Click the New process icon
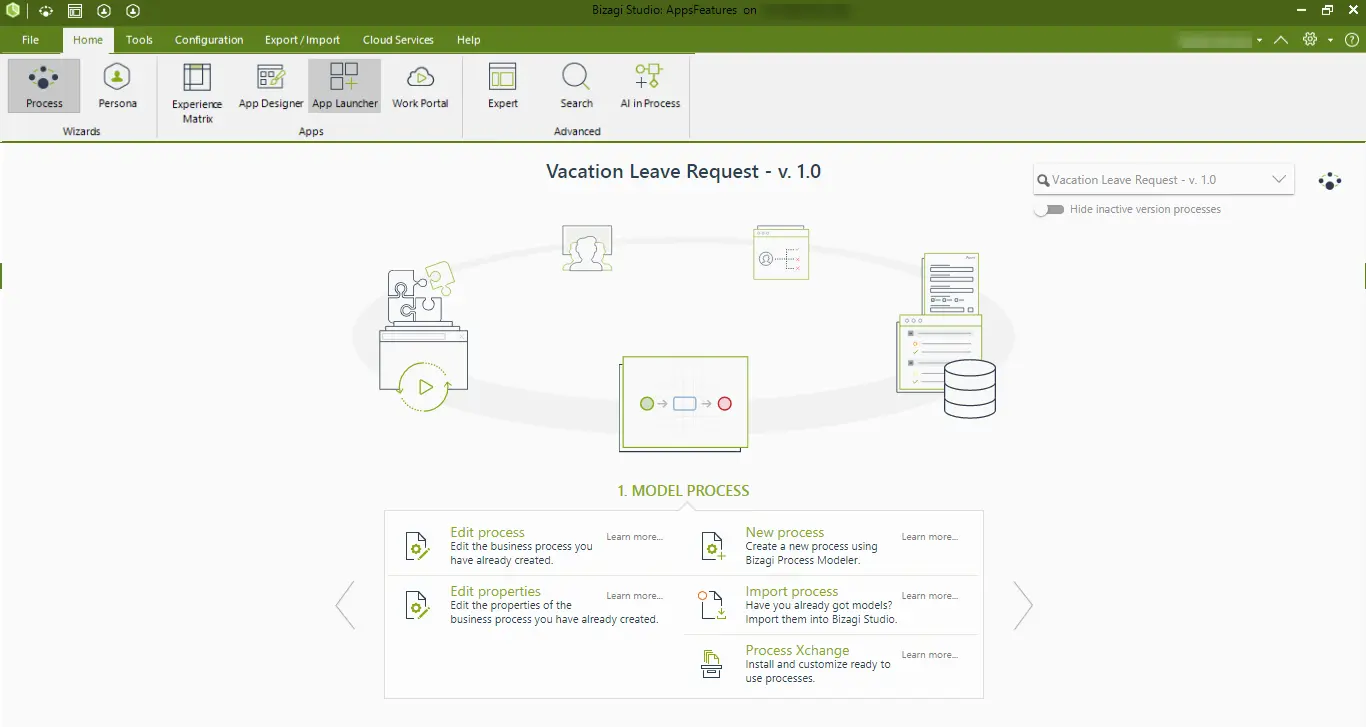 712,546
